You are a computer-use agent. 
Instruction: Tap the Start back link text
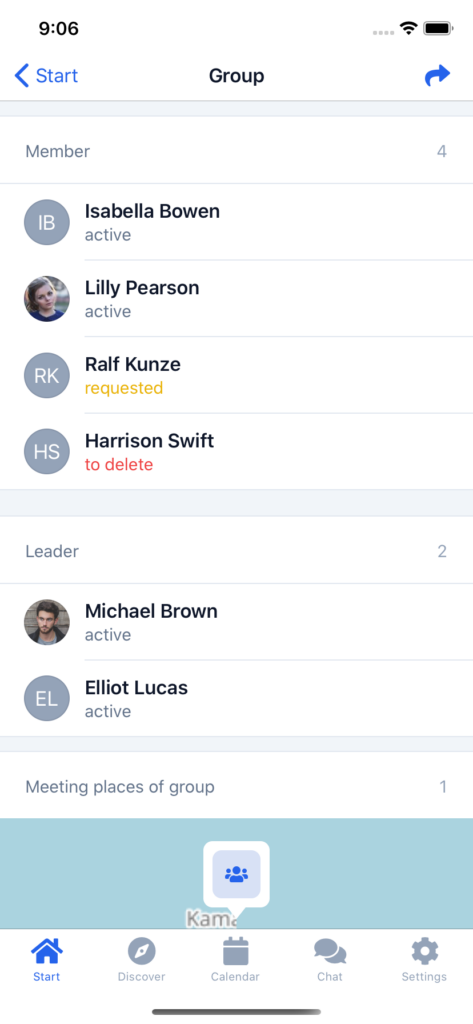pyautogui.click(x=57, y=76)
